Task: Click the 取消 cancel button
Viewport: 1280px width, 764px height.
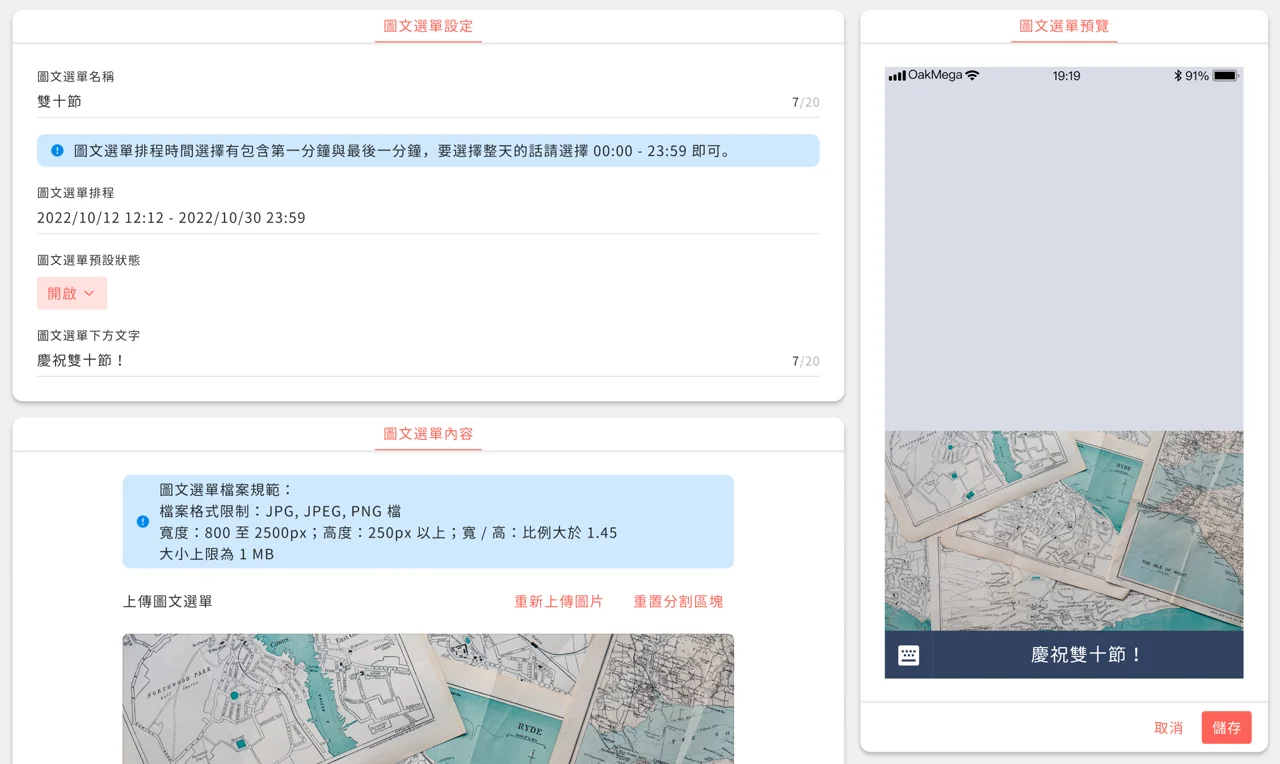Action: pos(1169,728)
